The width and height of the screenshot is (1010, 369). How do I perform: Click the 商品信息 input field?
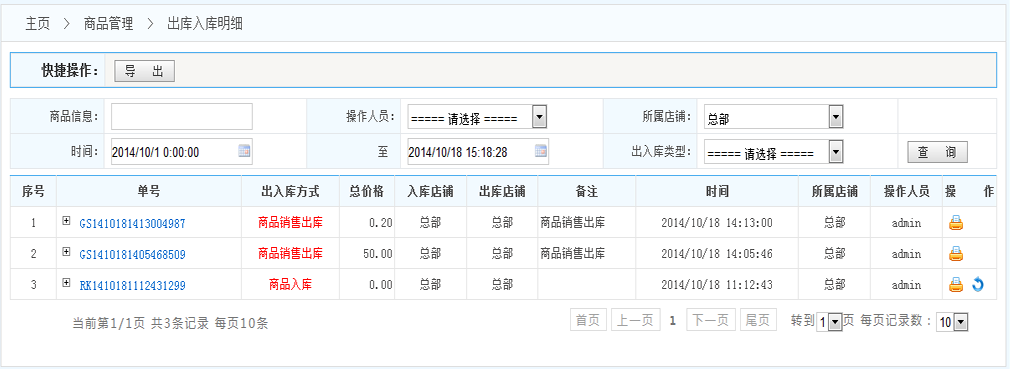[182, 117]
